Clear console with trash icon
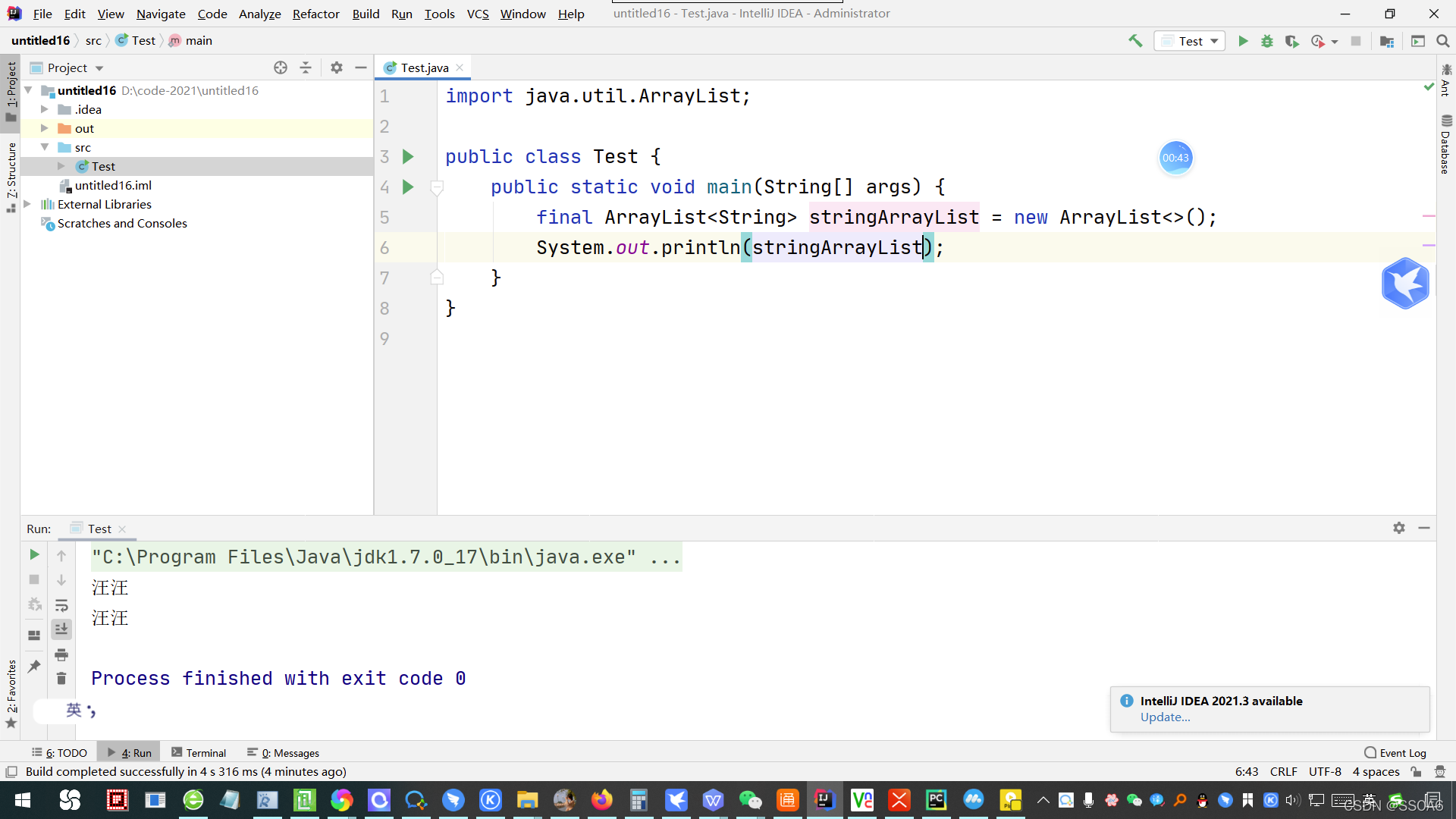The image size is (1456, 819). click(61, 679)
